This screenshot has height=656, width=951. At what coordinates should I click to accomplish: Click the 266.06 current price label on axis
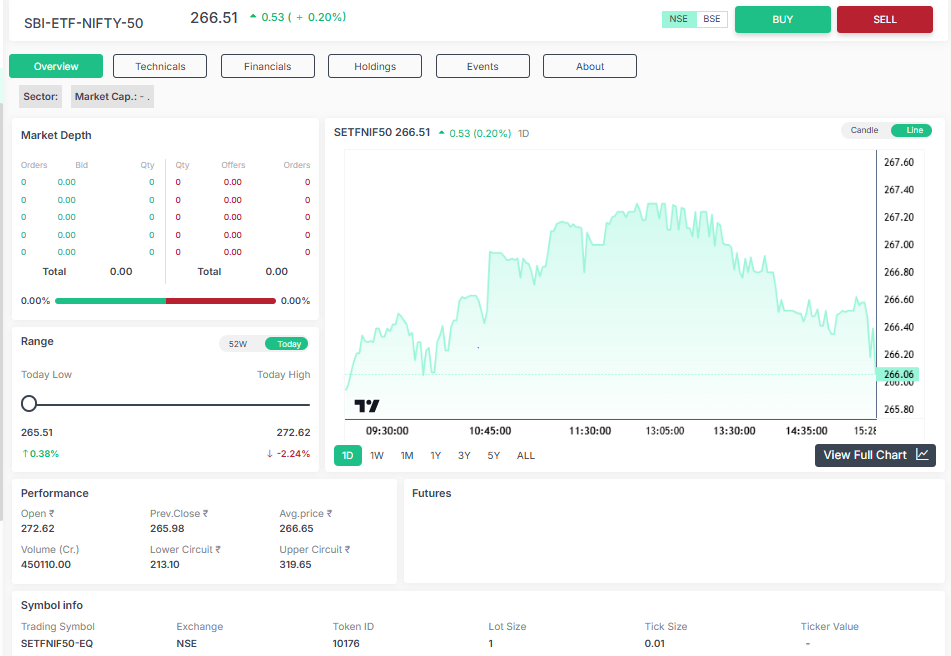[x=898, y=374]
